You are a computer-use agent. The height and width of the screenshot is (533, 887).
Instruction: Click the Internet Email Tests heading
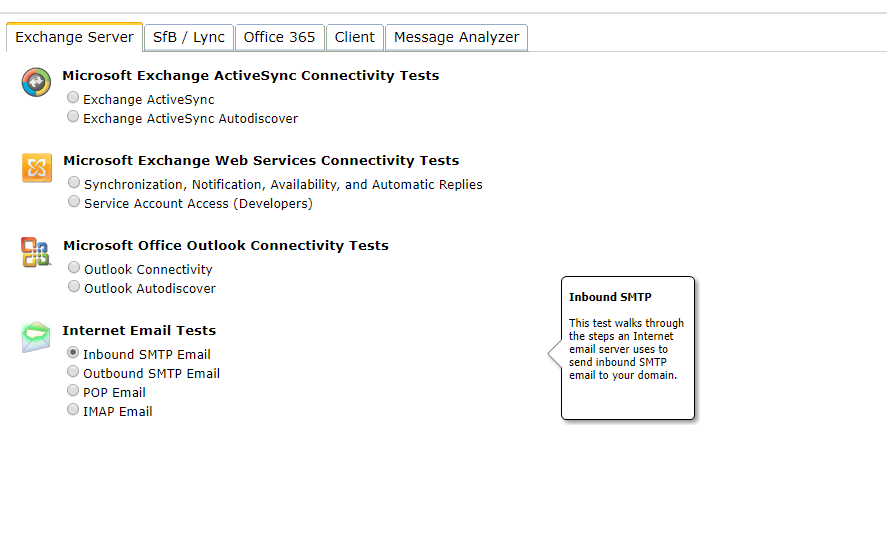(x=139, y=330)
